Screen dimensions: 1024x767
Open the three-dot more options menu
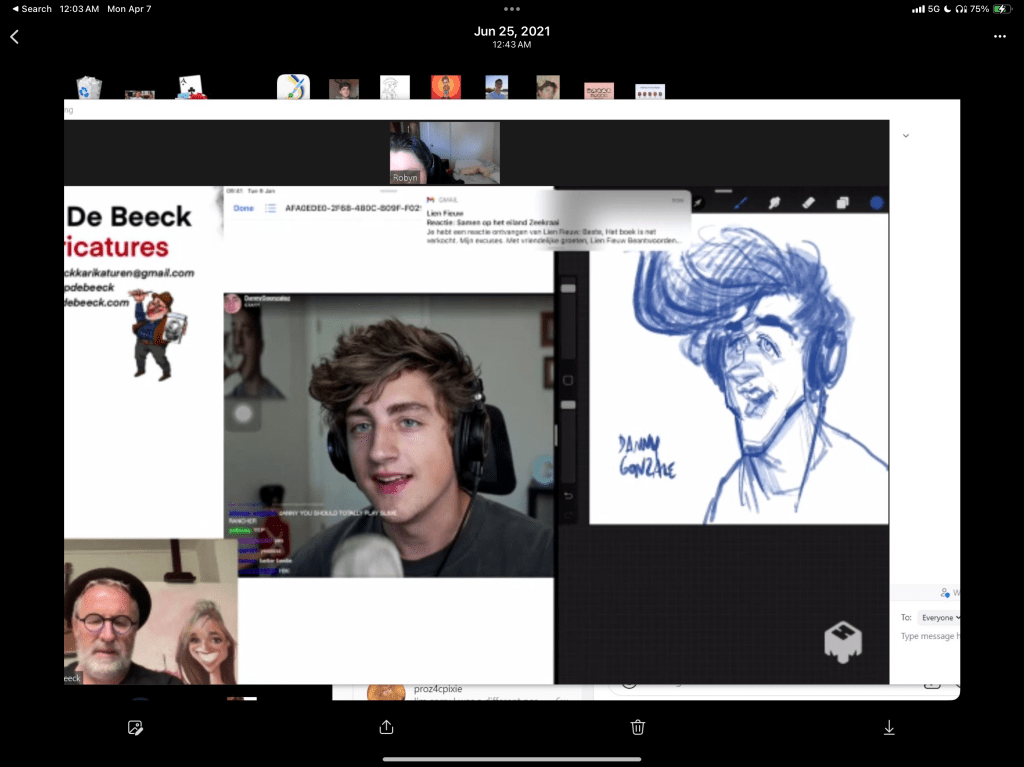tap(999, 37)
